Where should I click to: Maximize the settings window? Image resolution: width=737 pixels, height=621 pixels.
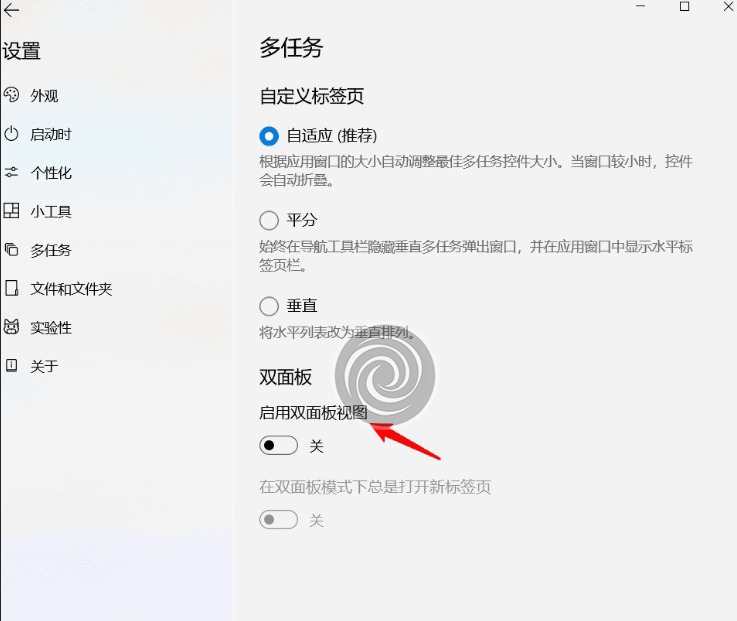point(685,7)
